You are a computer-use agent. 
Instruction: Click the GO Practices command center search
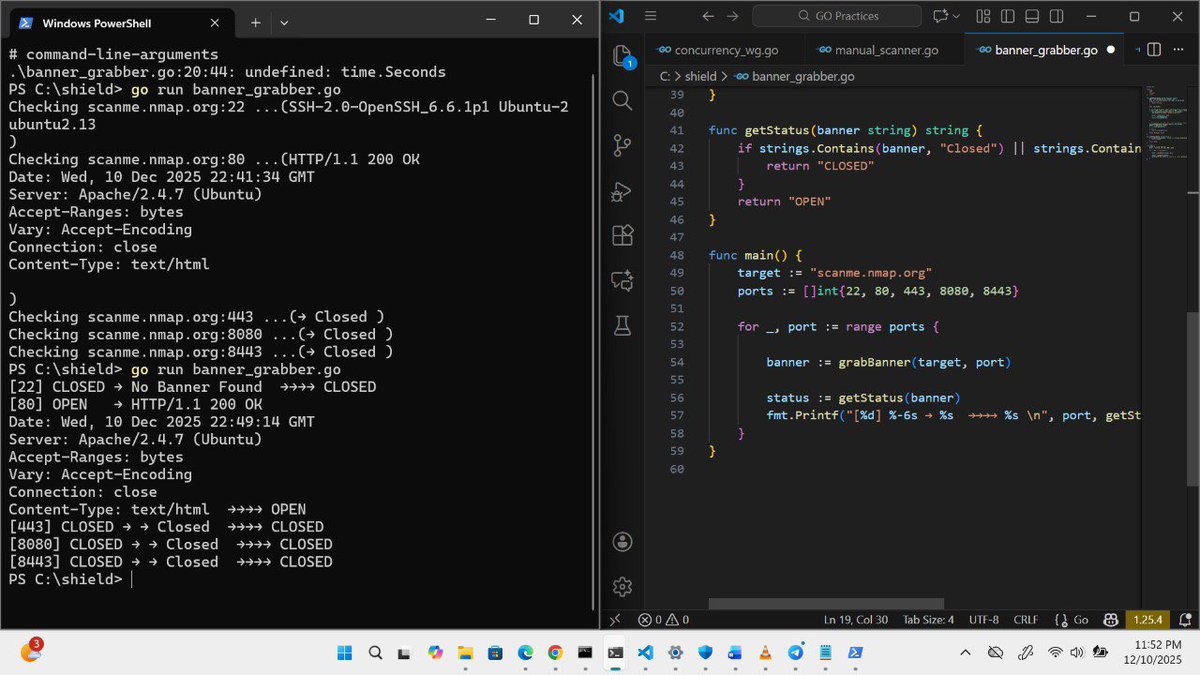(x=837, y=16)
